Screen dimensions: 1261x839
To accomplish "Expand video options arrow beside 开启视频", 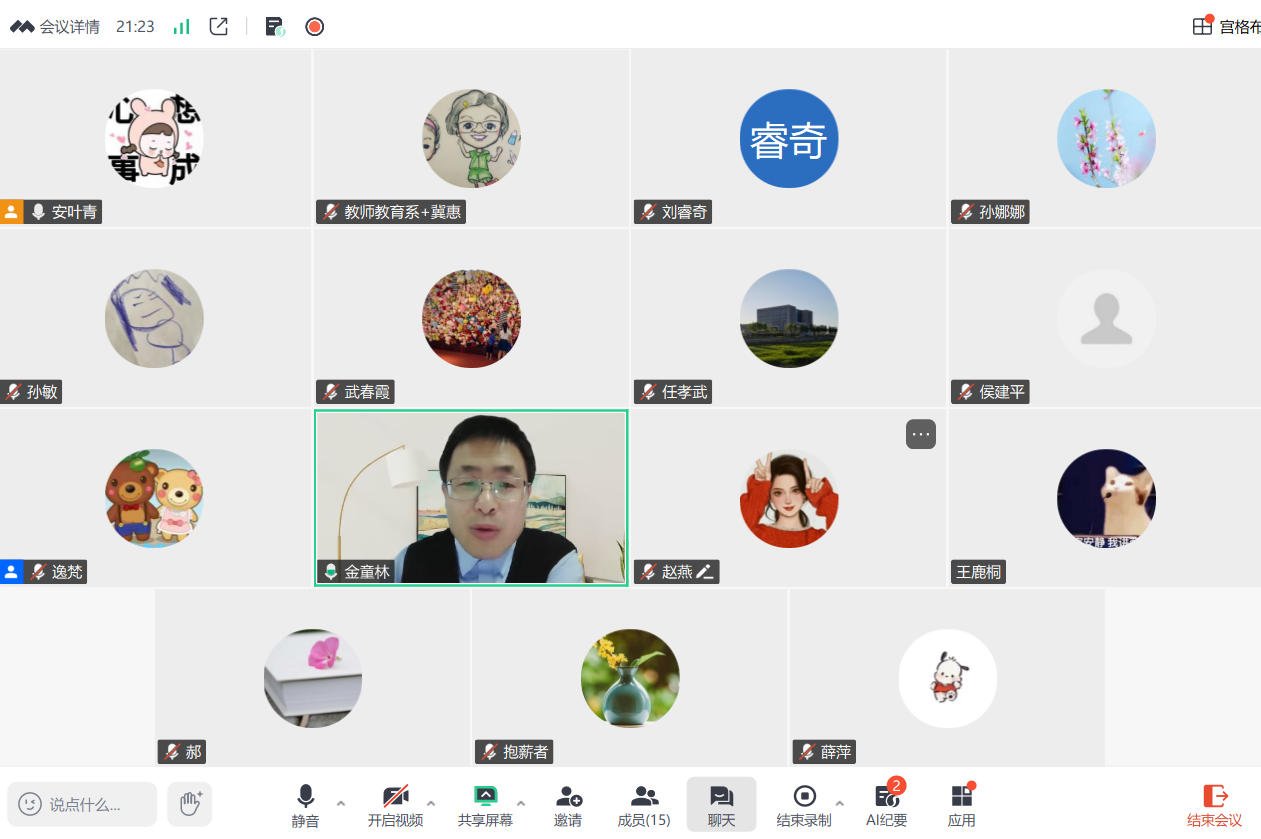I will point(431,803).
